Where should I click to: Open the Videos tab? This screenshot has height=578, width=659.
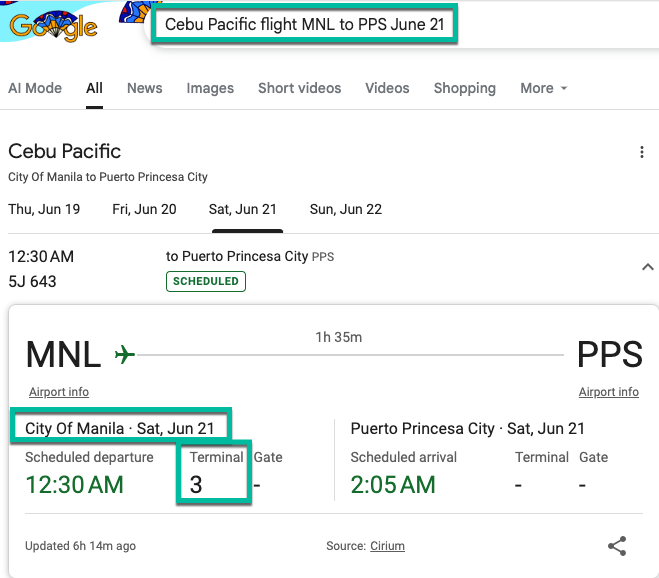pos(387,88)
